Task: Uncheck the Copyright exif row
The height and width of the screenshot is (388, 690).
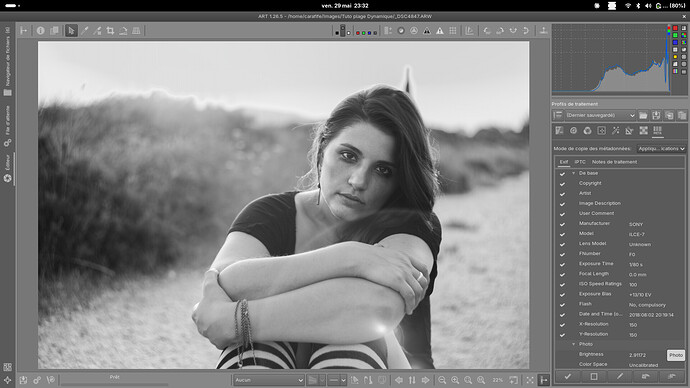Action: tap(562, 183)
